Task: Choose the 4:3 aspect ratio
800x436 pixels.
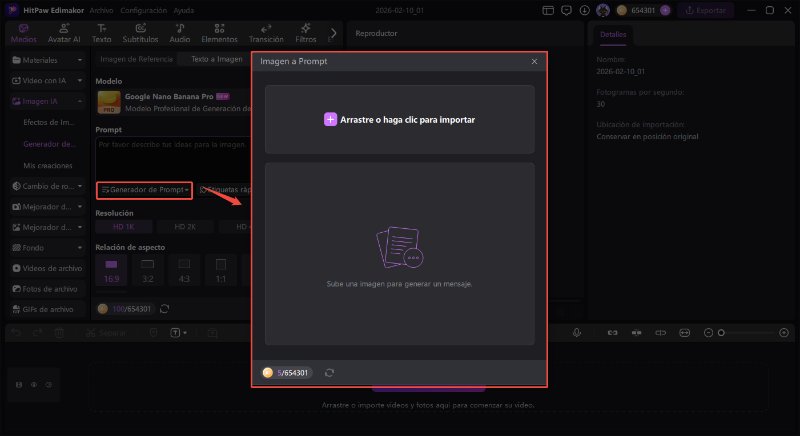Action: coord(184,271)
